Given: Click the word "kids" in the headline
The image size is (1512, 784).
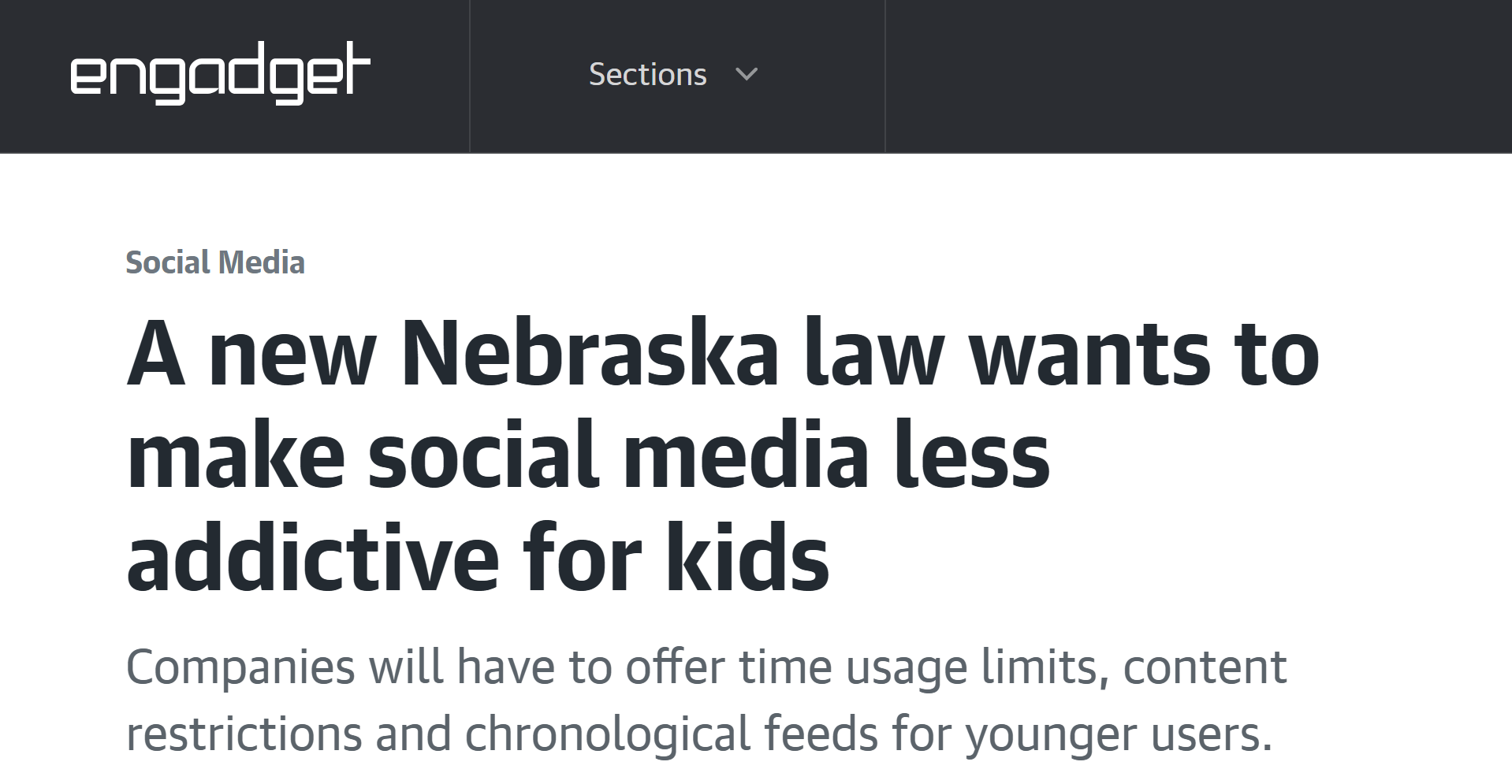Looking at the screenshot, I should click(747, 559).
